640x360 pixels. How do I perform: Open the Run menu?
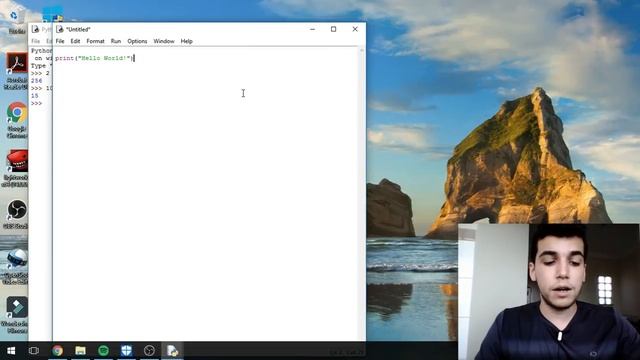tap(116, 41)
